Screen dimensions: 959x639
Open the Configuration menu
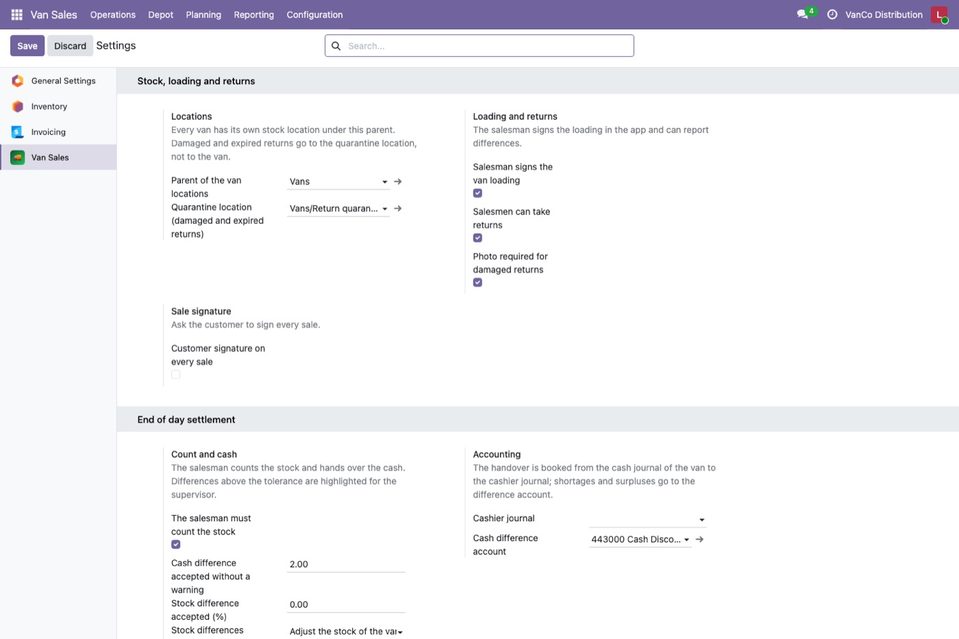coord(314,15)
